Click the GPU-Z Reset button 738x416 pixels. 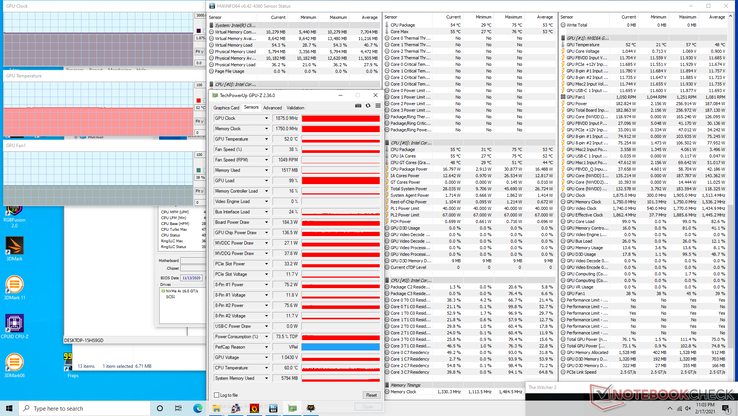pos(371,395)
